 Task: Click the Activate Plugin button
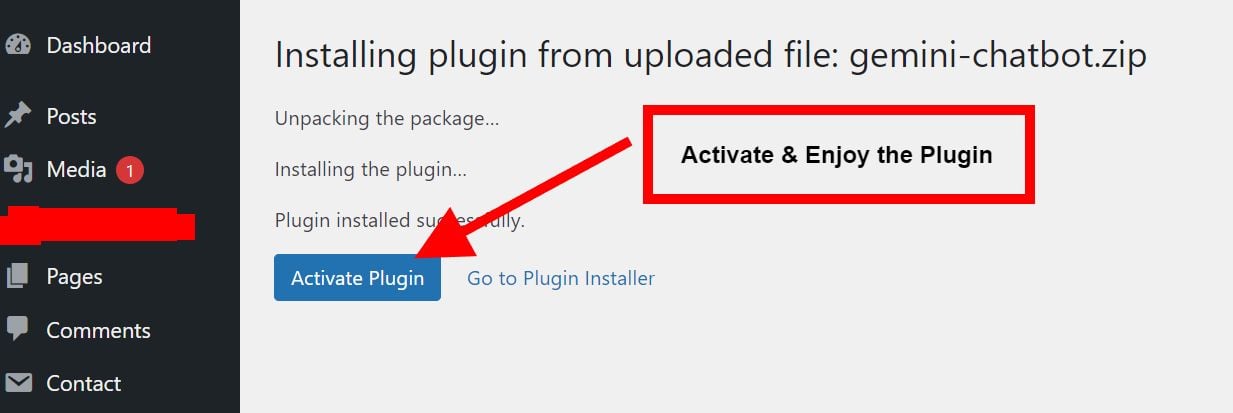pyautogui.click(x=357, y=277)
